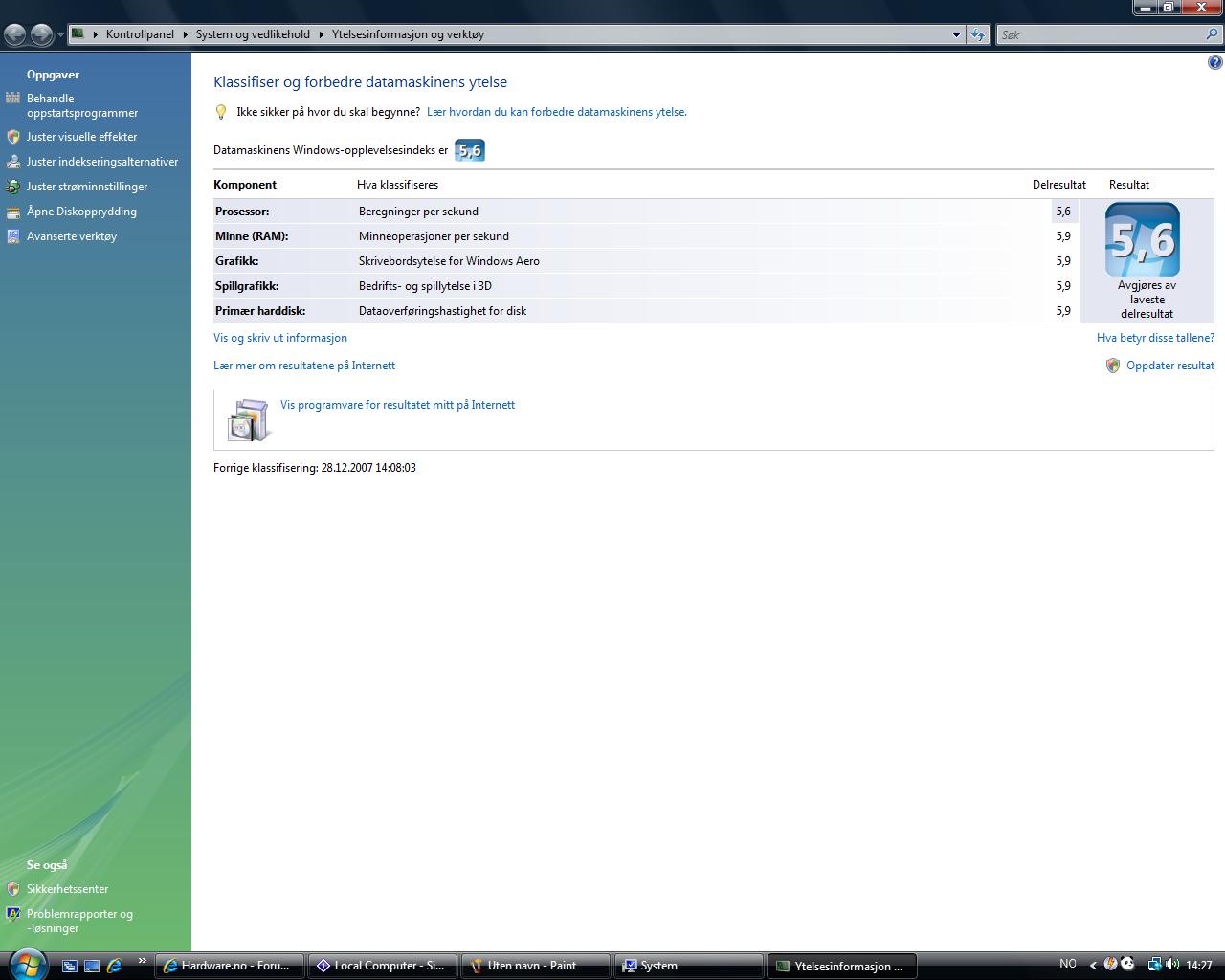Click the Avanserte verktøy icon
1225x980 pixels.
coord(12,236)
